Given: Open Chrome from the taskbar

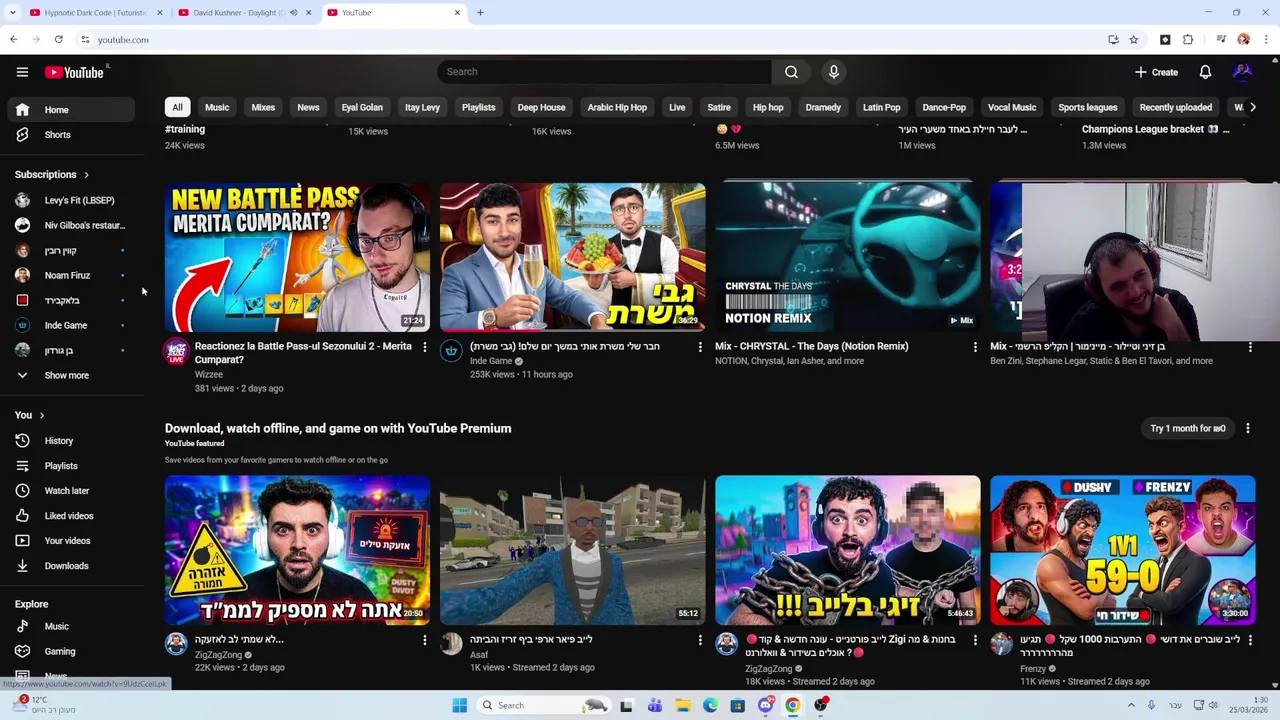Looking at the screenshot, I should (x=792, y=706).
